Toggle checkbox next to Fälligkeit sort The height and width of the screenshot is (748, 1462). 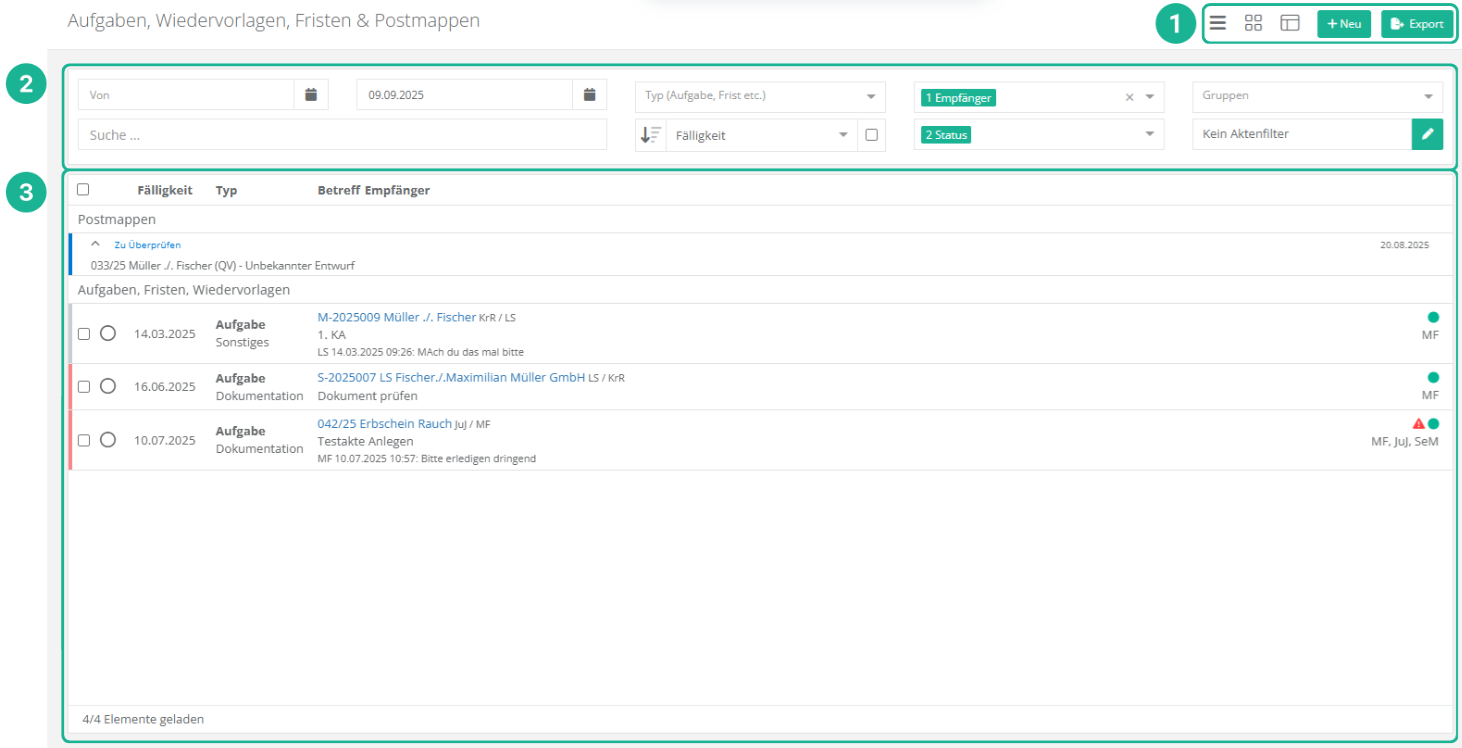pos(871,135)
